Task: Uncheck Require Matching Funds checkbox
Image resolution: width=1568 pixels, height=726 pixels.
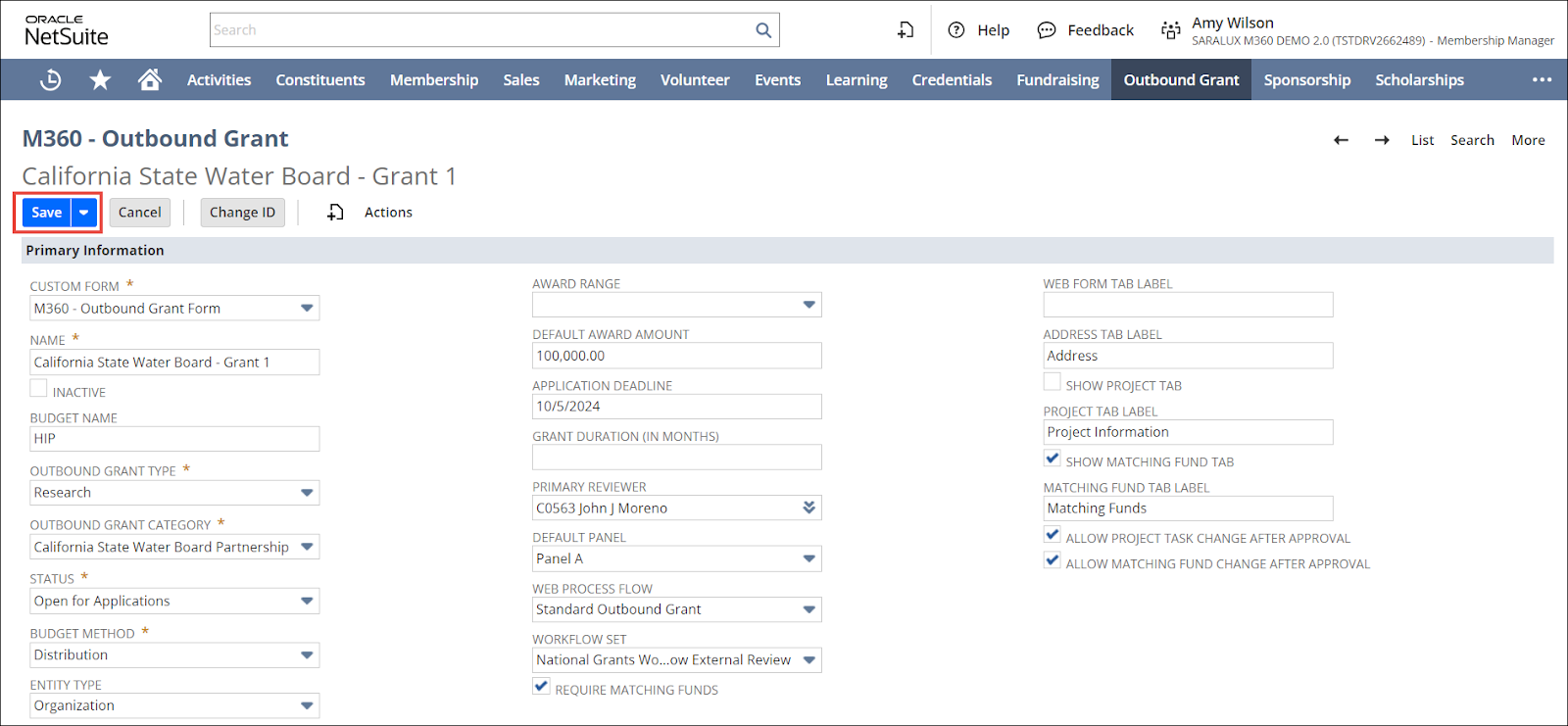Action: pos(542,687)
